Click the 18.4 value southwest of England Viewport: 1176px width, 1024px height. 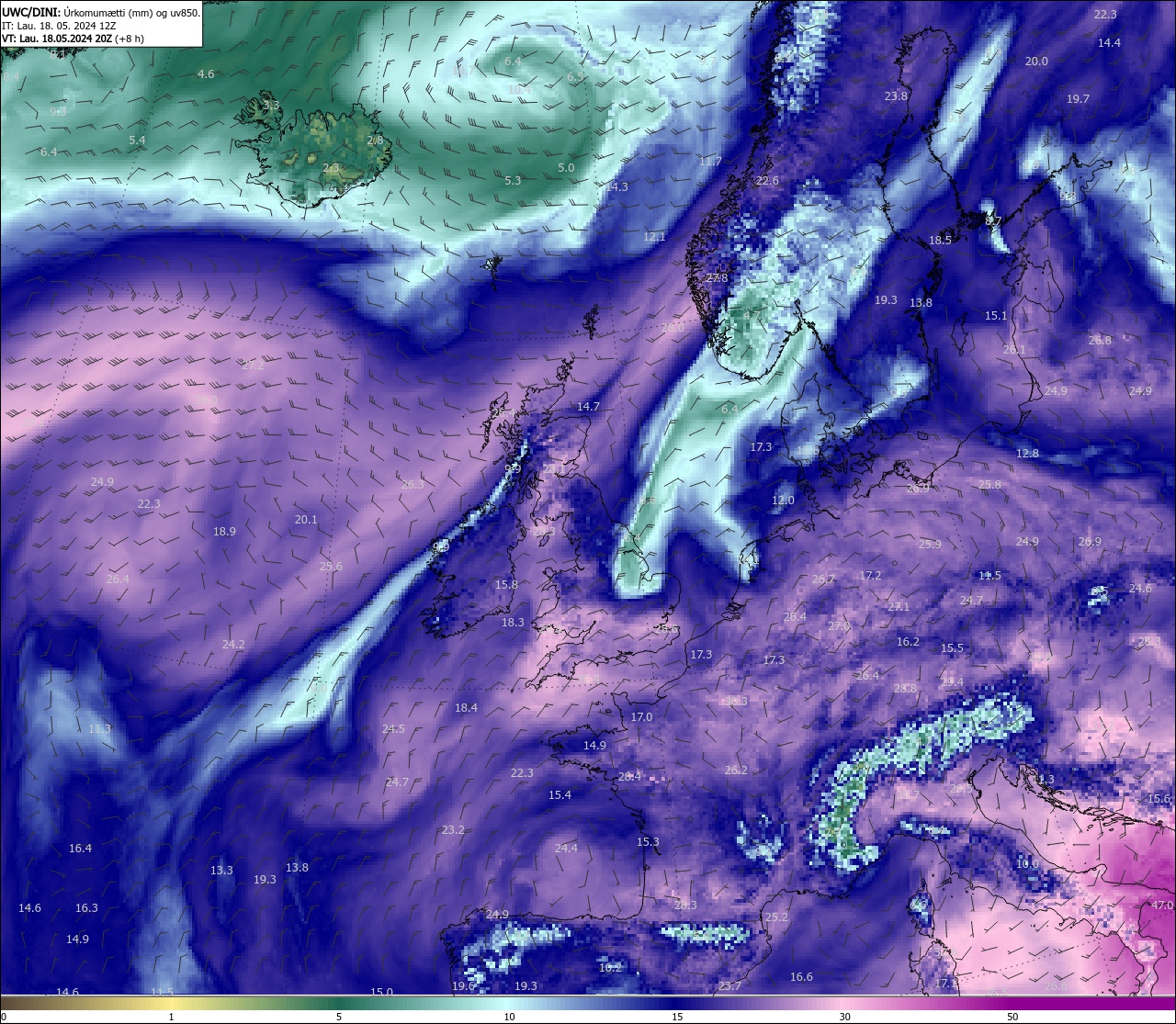click(466, 707)
